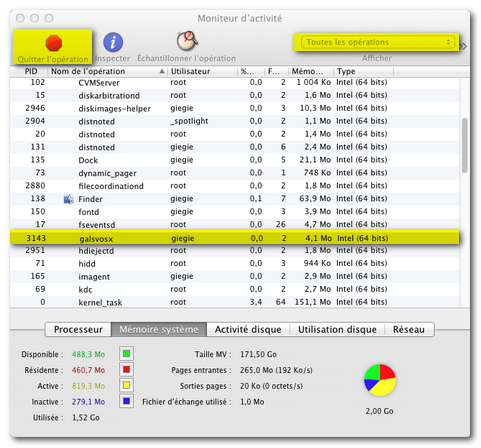Viewport: 481px width, 448px height.
Task: Select the kernel_task process row
Action: pyautogui.click(x=235, y=302)
